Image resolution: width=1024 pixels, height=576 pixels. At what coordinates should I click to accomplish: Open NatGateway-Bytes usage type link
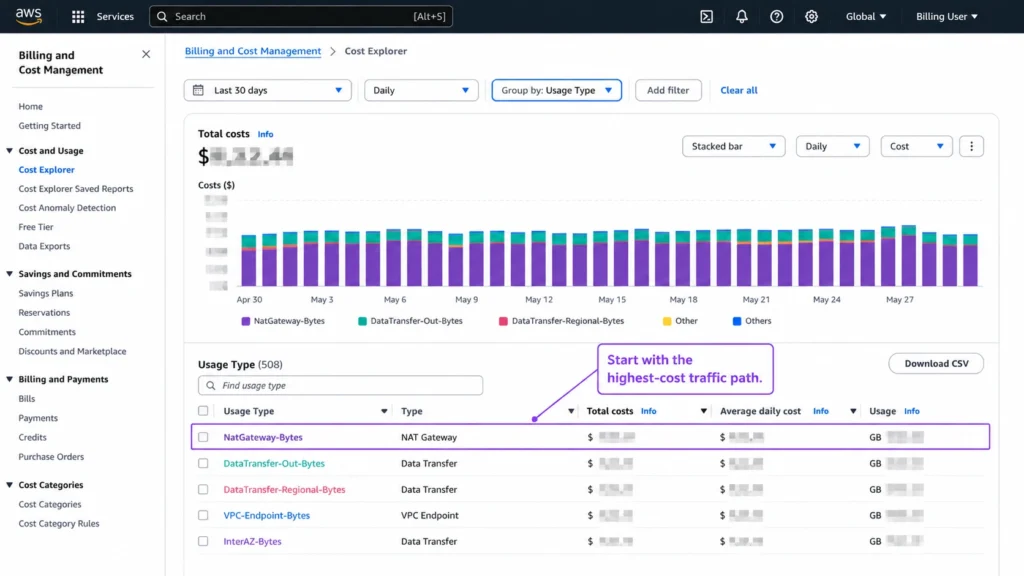pos(263,437)
